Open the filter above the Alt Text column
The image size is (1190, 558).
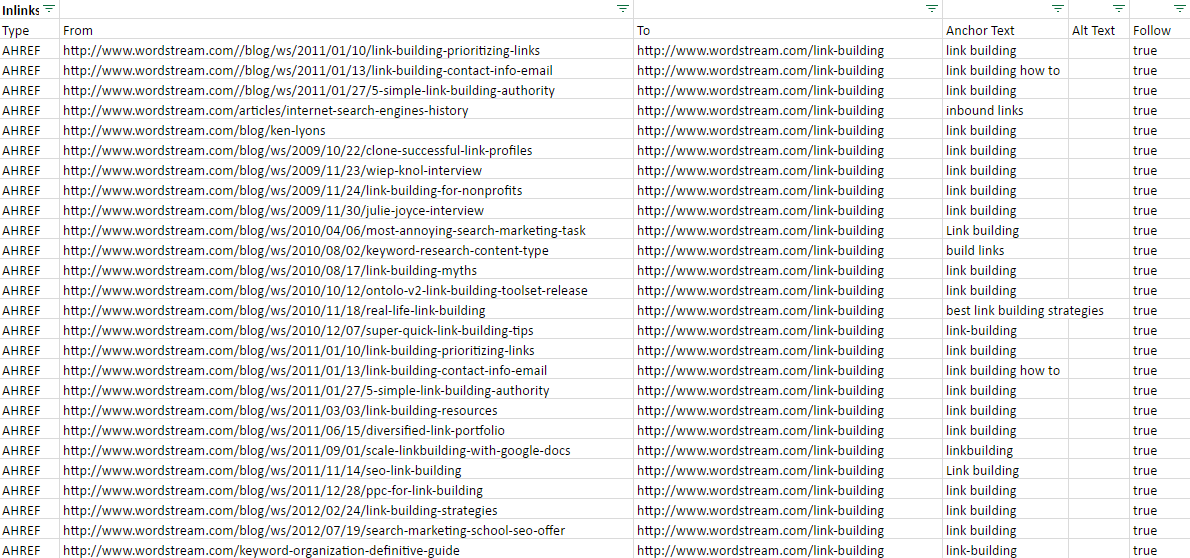[1119, 9]
